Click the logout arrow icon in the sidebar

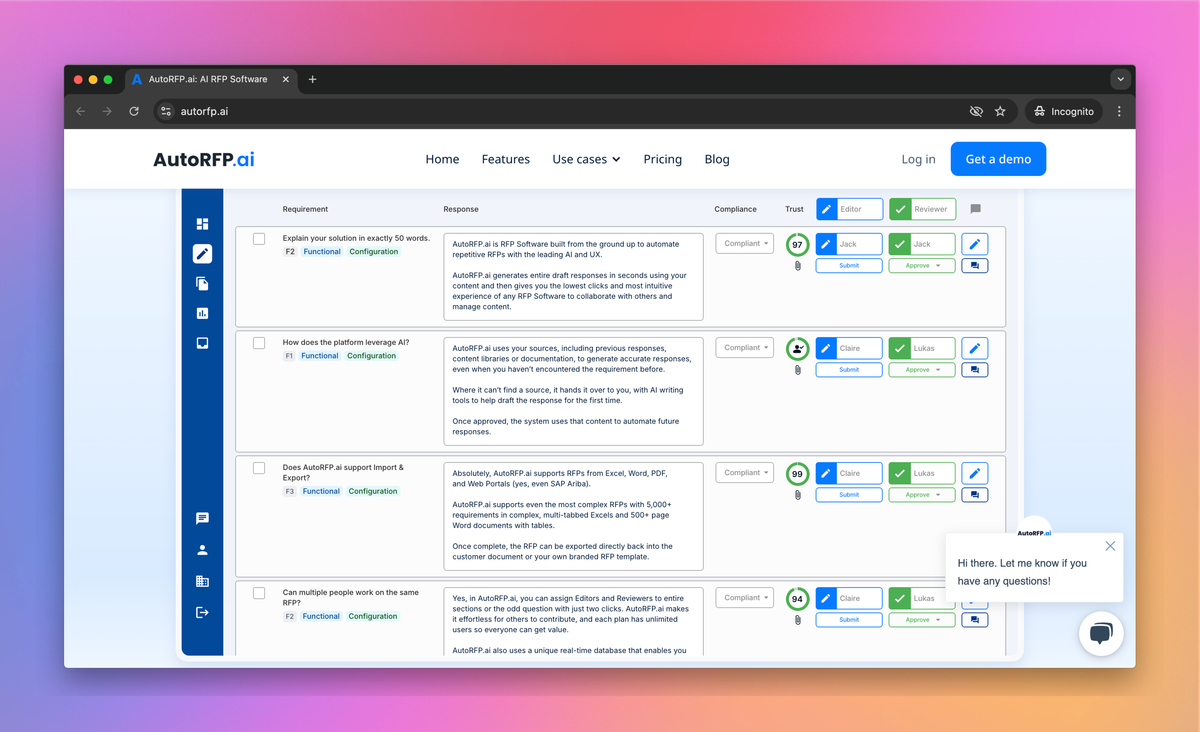(x=203, y=612)
